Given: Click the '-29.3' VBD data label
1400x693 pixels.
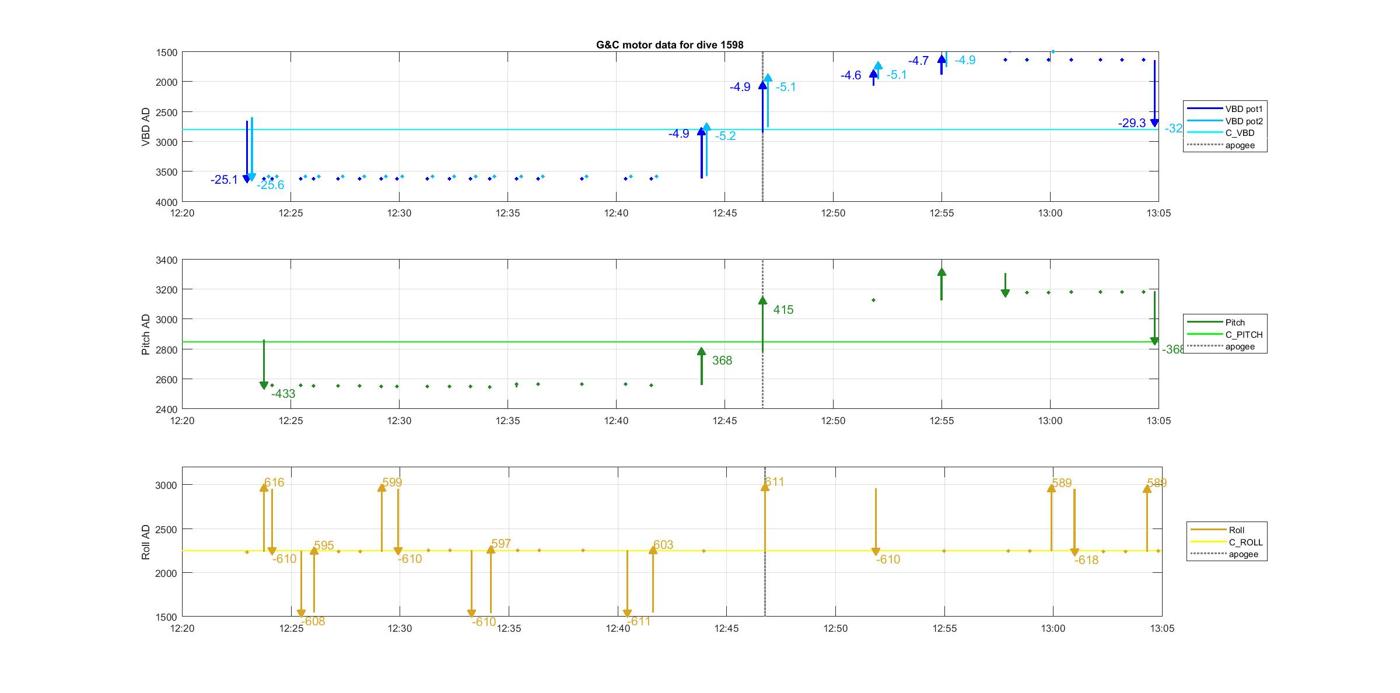Looking at the screenshot, I should [1132, 123].
